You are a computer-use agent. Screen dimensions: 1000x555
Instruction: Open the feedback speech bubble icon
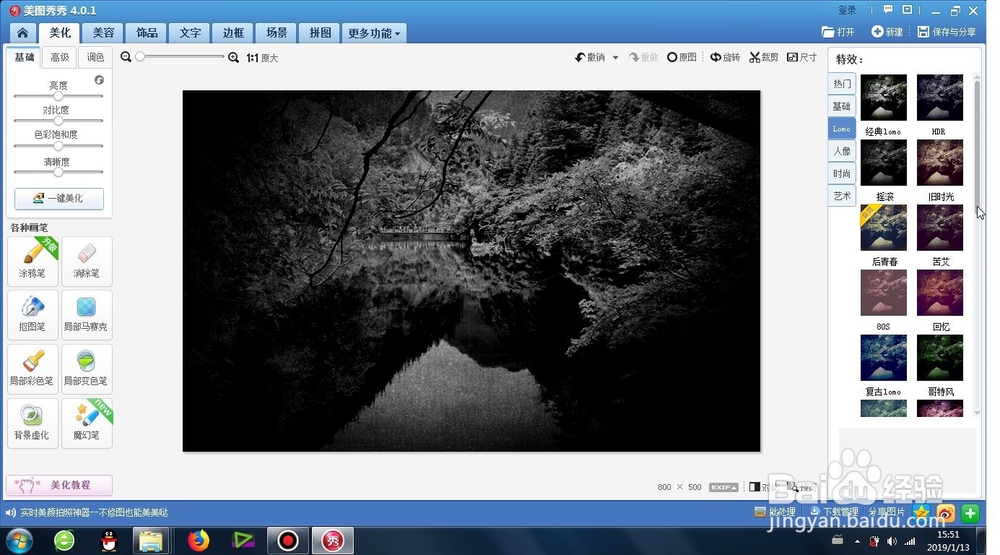888,10
